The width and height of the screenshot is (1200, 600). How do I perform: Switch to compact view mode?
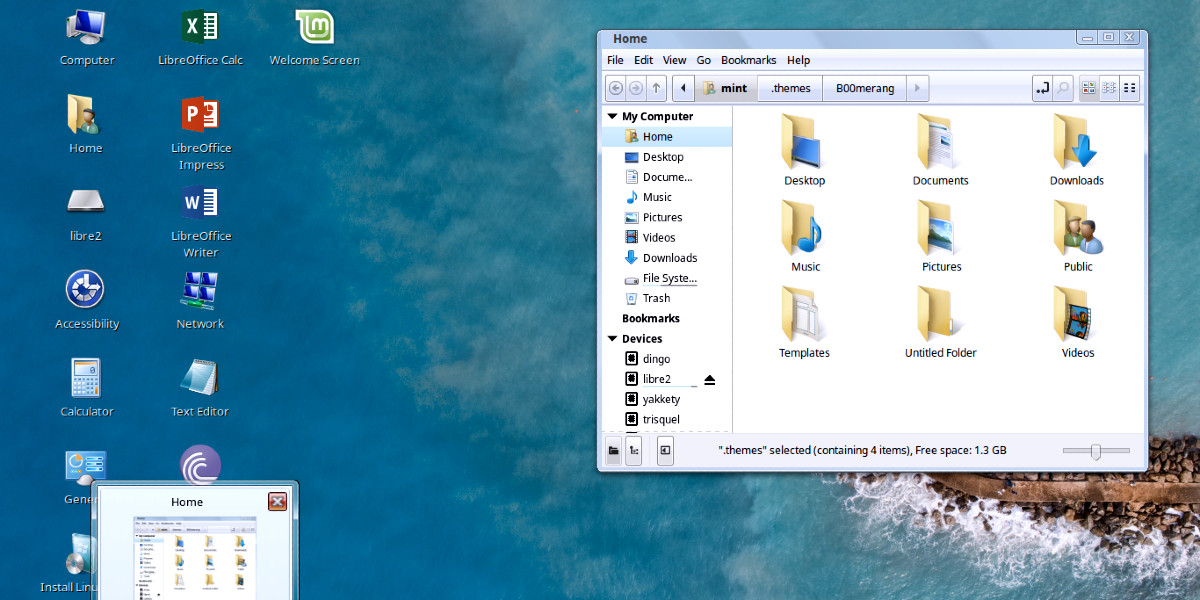[1130, 88]
